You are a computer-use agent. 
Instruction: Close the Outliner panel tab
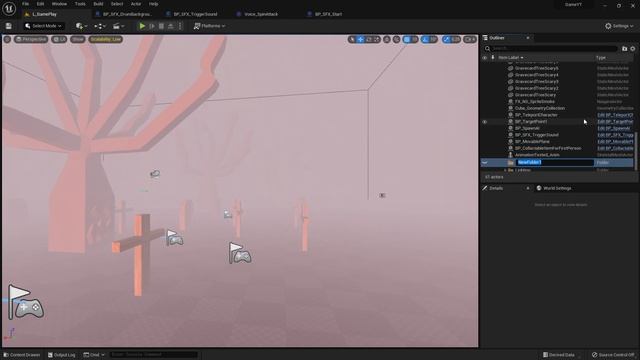[x=528, y=38]
